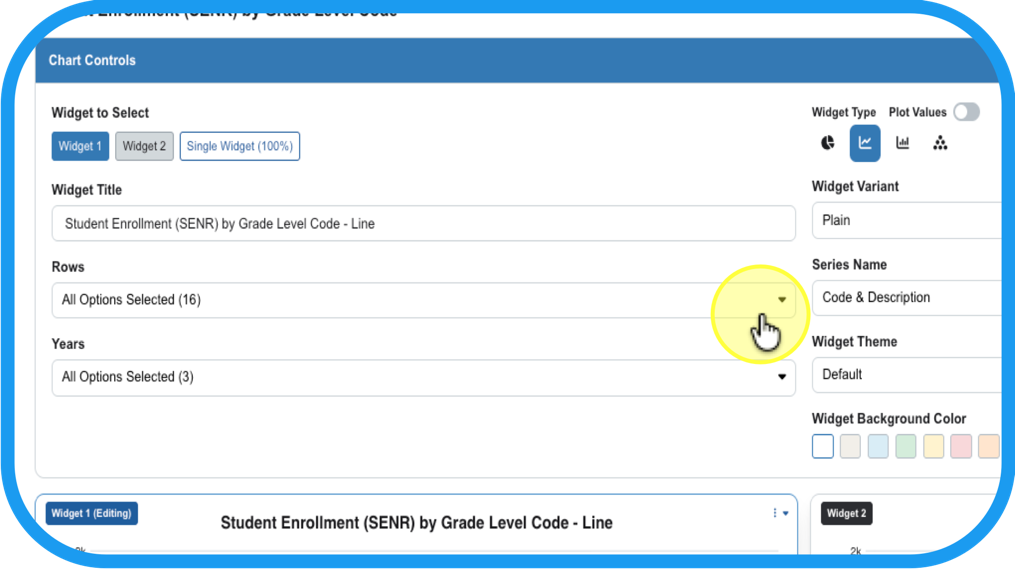The height and width of the screenshot is (569, 1015).
Task: Open Widget 1 kebab options menu
Action: point(779,513)
